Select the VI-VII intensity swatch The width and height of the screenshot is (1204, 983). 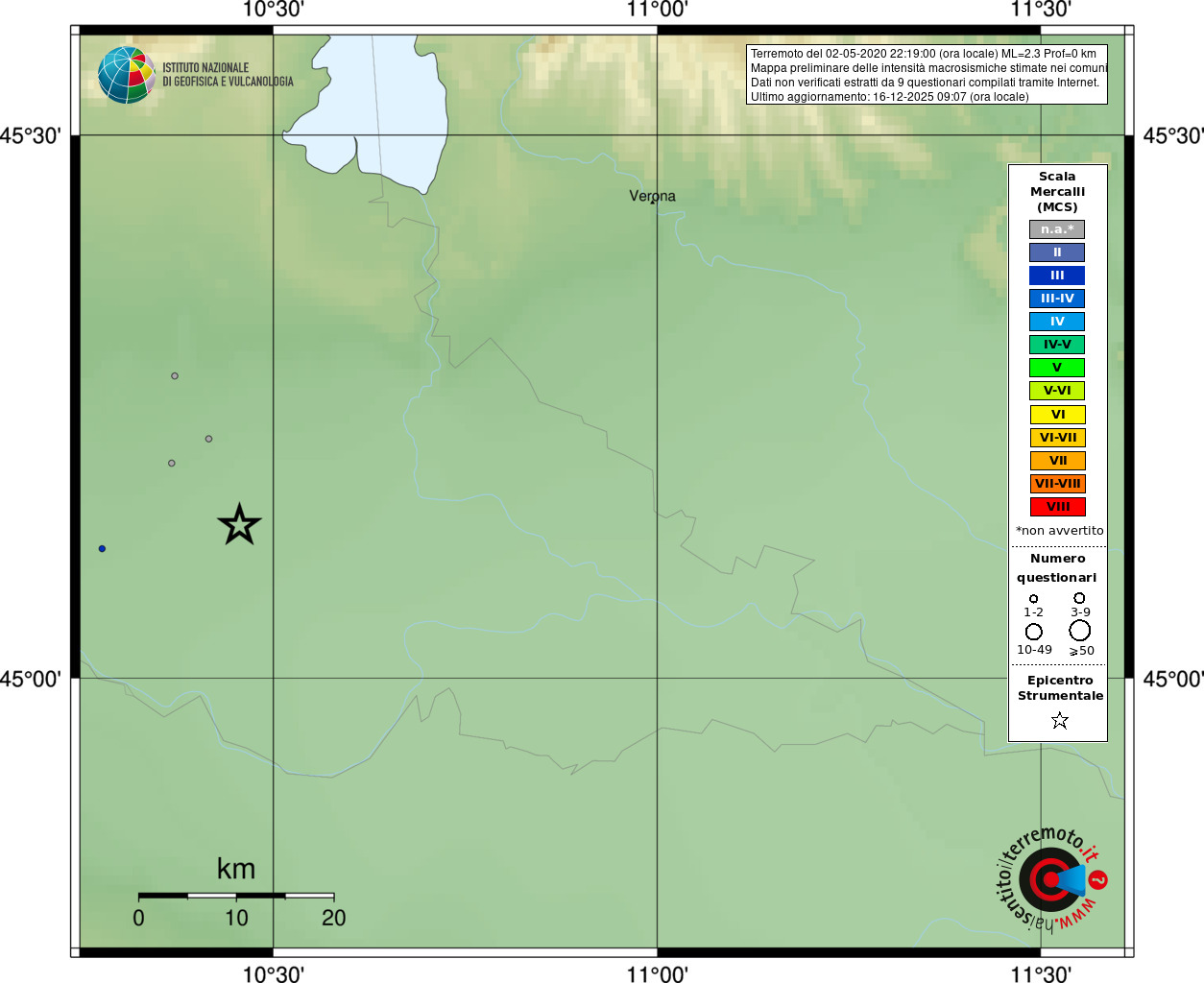click(x=1057, y=438)
